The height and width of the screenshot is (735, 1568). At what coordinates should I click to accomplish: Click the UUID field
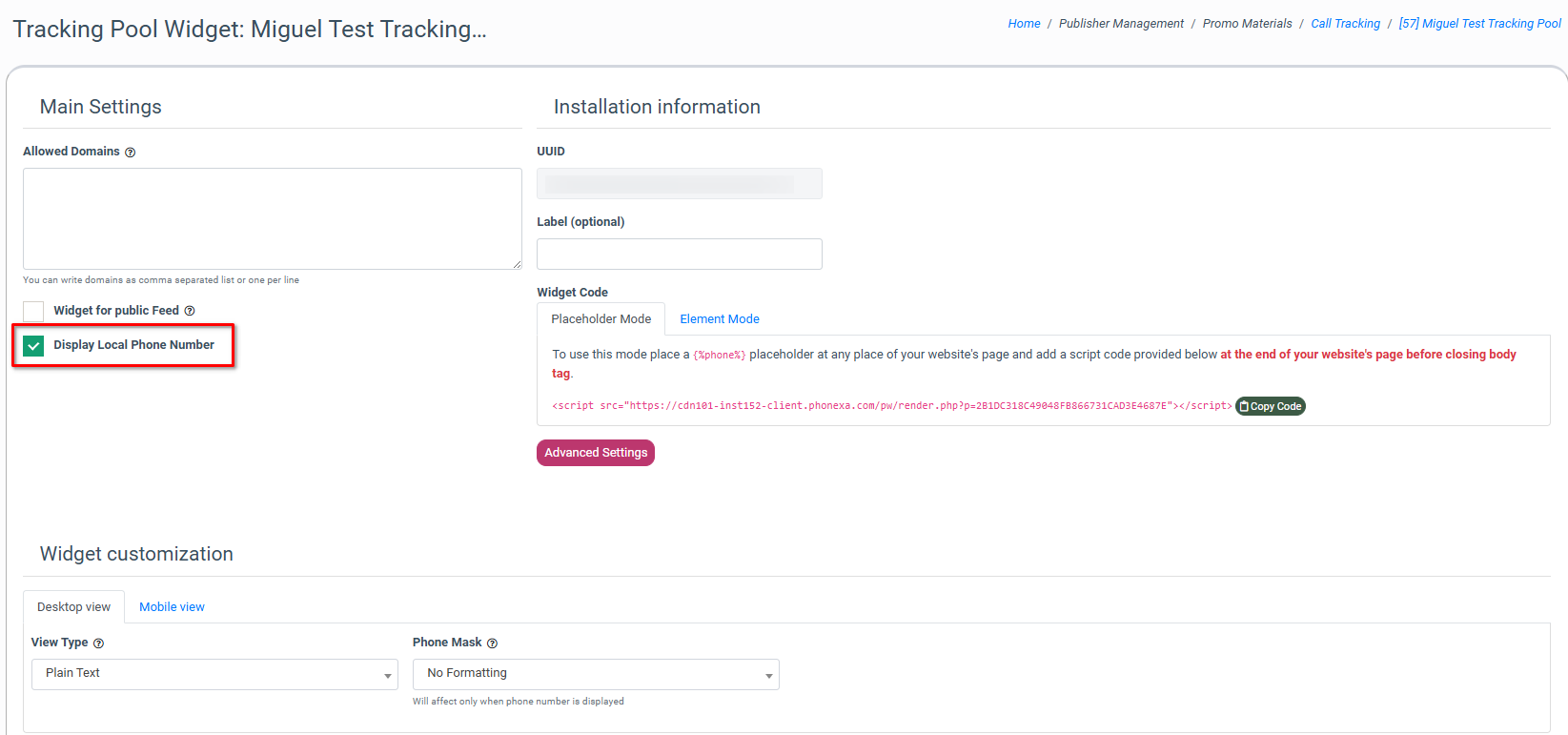pos(679,184)
